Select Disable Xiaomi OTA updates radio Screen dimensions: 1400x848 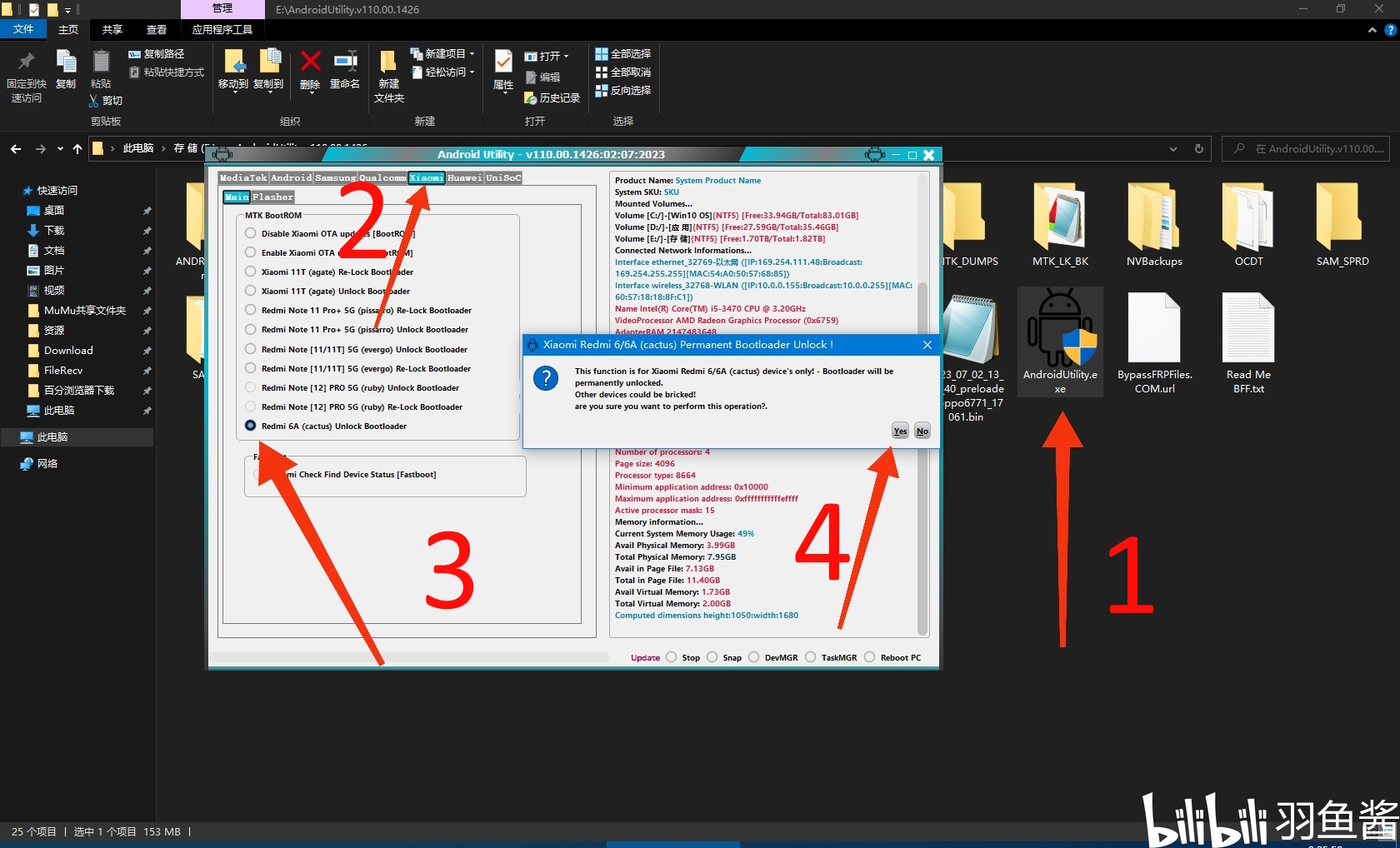coord(251,234)
